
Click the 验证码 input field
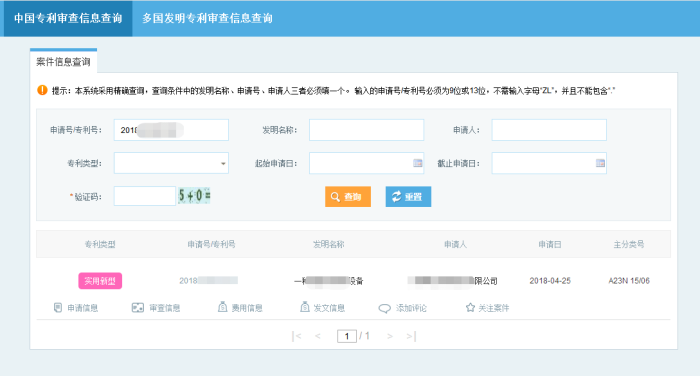145,196
